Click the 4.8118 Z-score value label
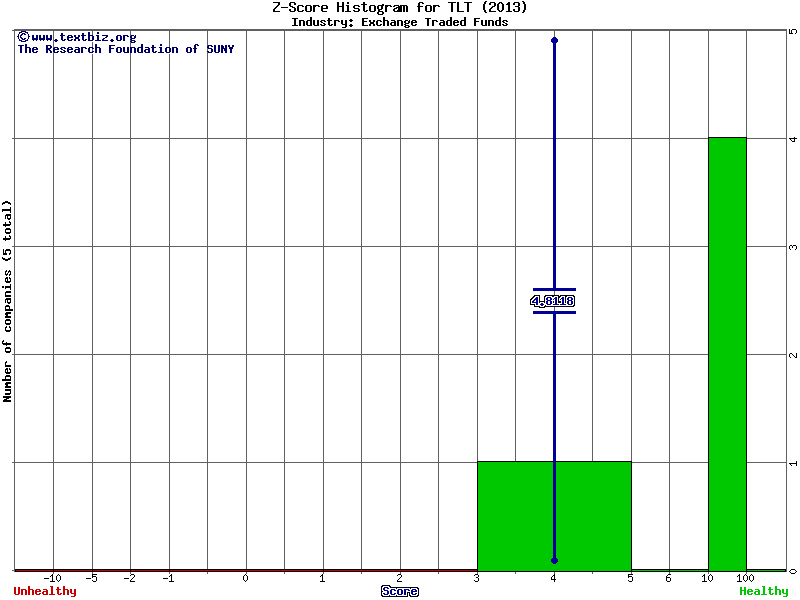This screenshot has width=800, height=600. pos(553,301)
